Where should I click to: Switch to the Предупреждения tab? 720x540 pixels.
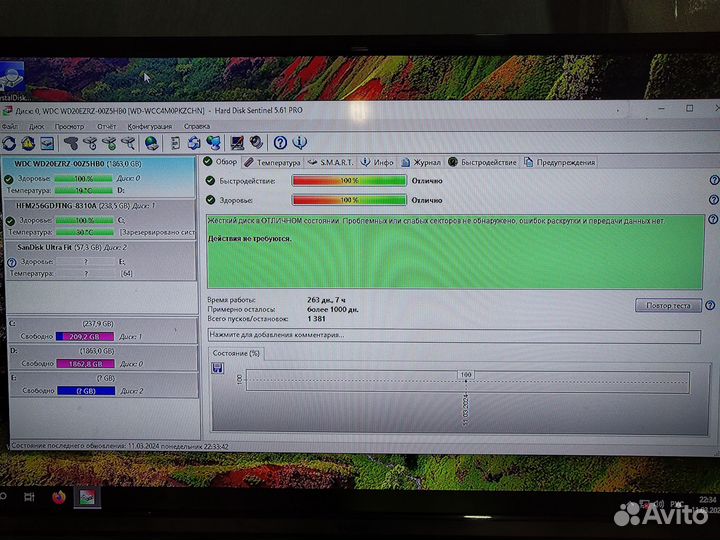click(x=559, y=163)
